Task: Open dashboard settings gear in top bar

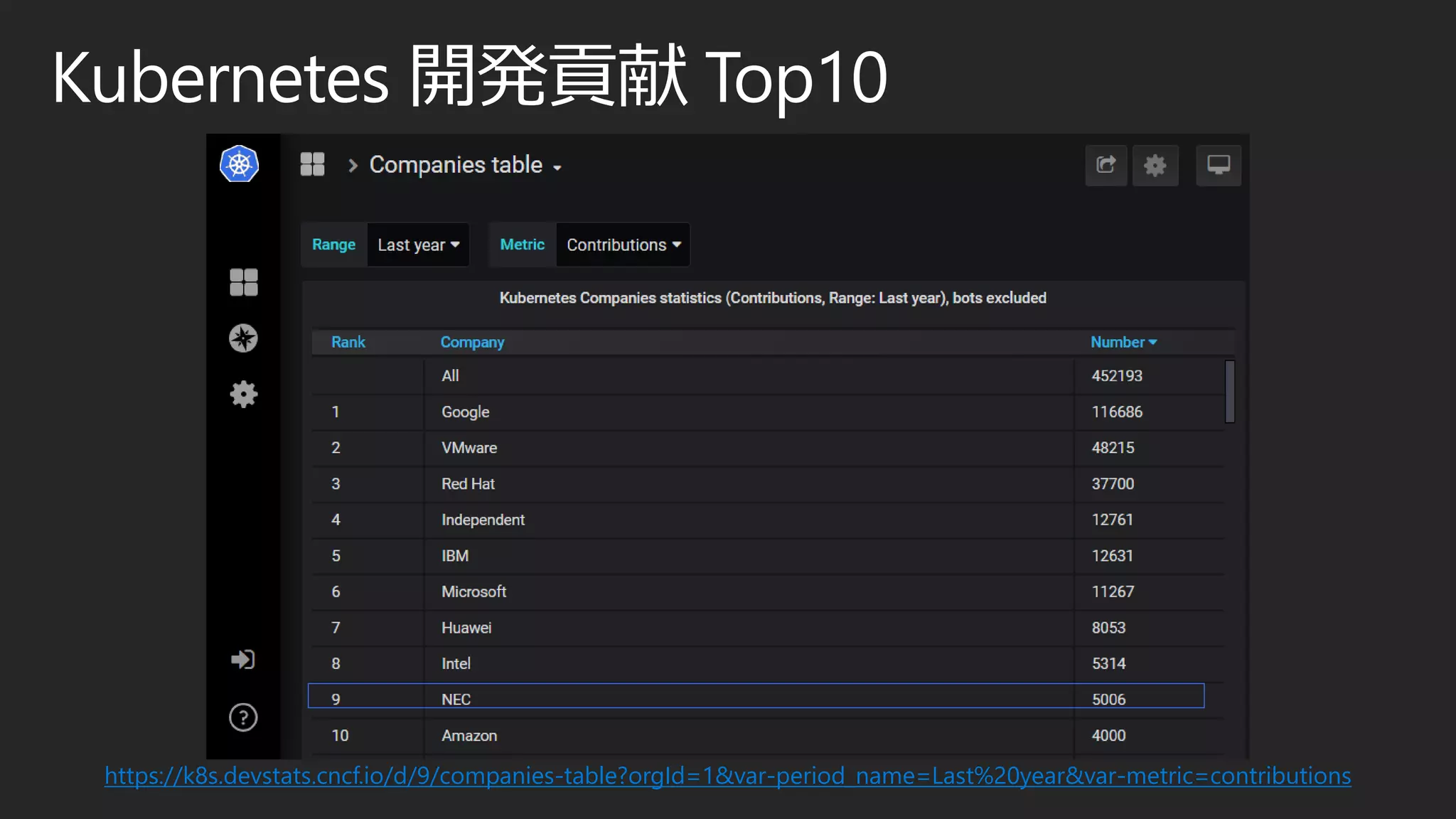Action: click(x=1155, y=166)
